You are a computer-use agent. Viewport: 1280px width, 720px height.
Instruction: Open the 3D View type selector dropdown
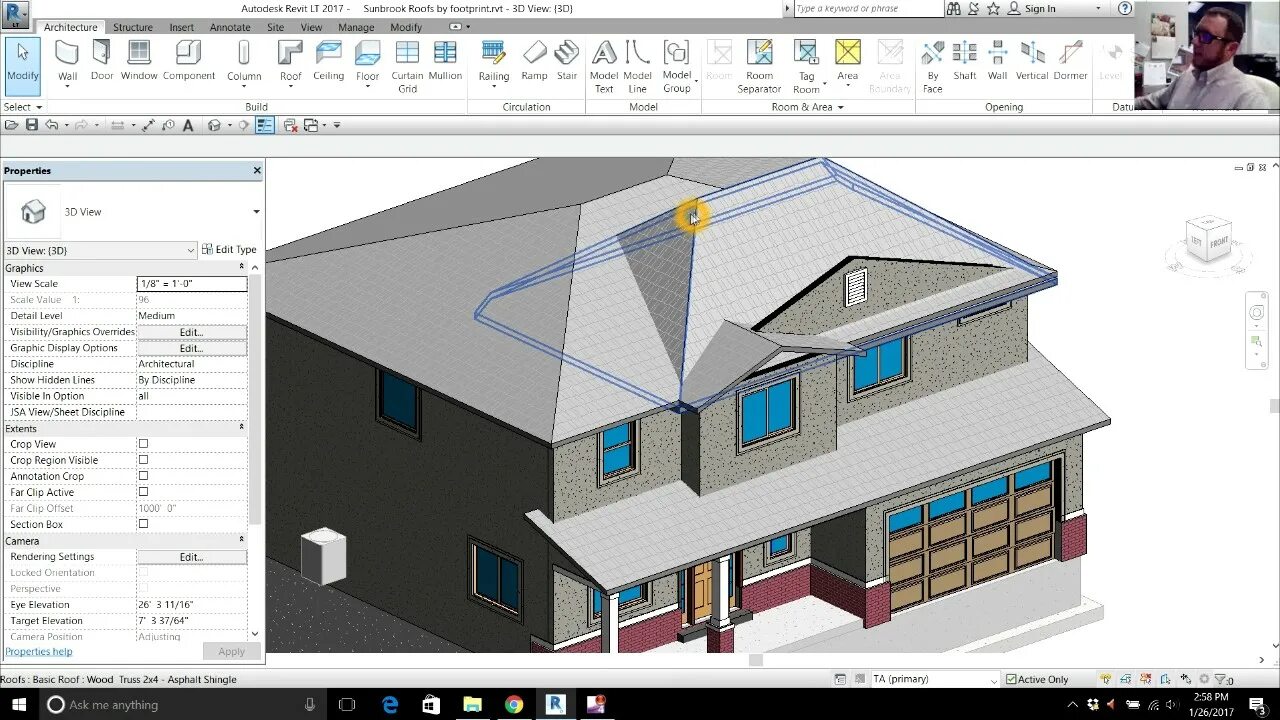(256, 212)
